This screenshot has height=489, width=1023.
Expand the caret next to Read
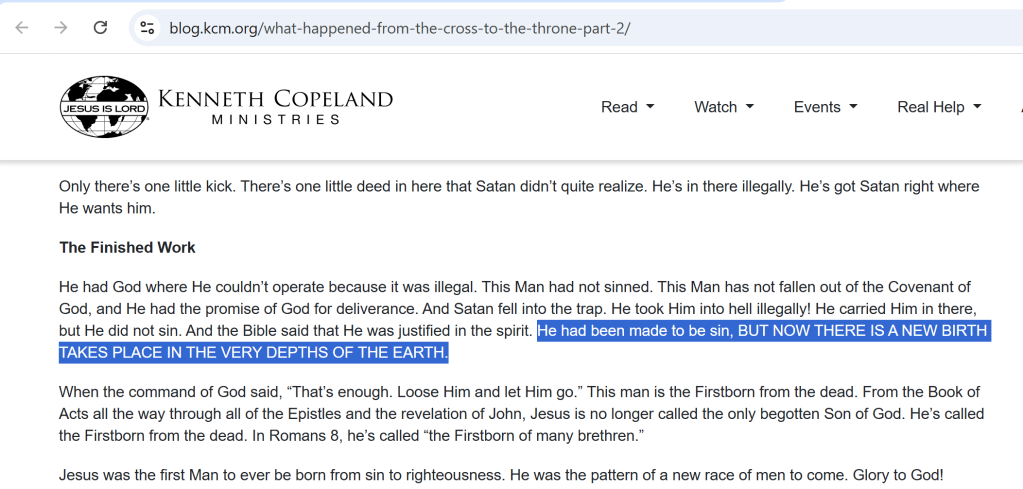(650, 107)
